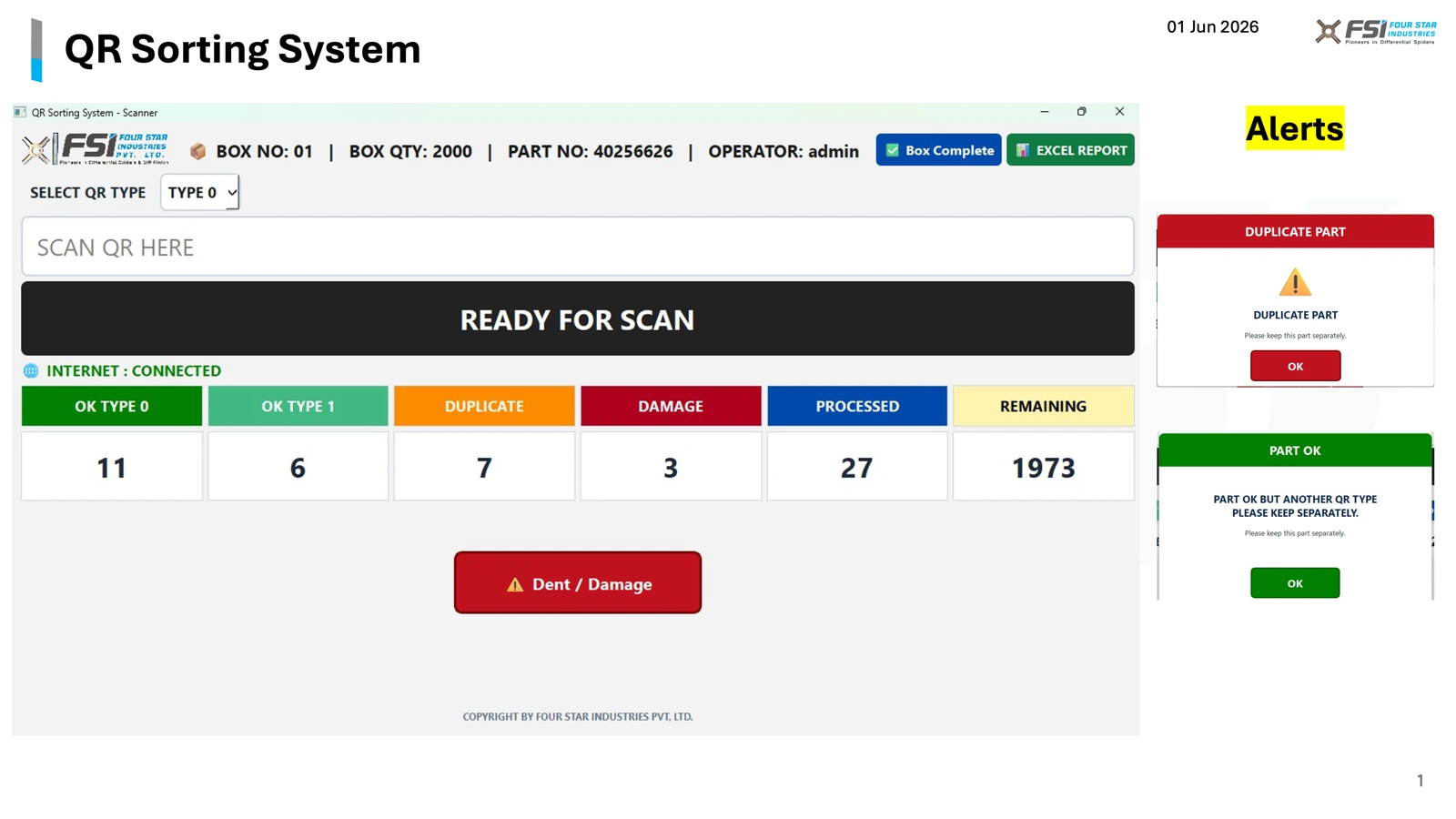Click INTERNET : CONNECTED status text
Viewport: 1456px width, 819px height.
134,371
